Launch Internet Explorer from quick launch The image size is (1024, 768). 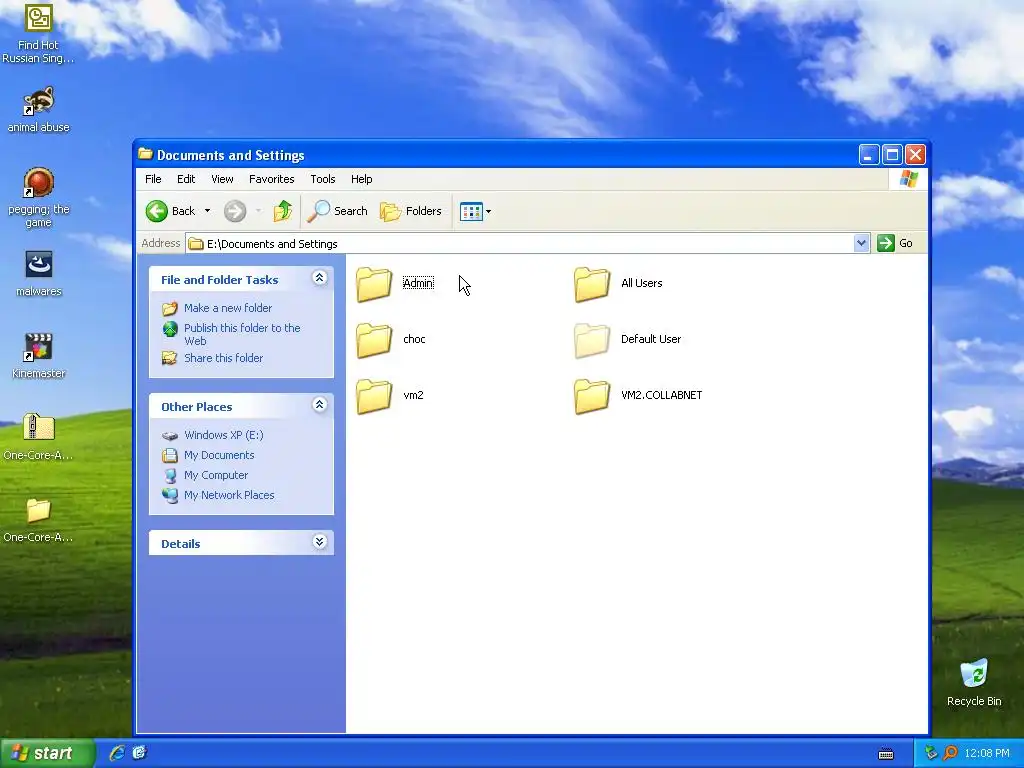[x=117, y=753]
